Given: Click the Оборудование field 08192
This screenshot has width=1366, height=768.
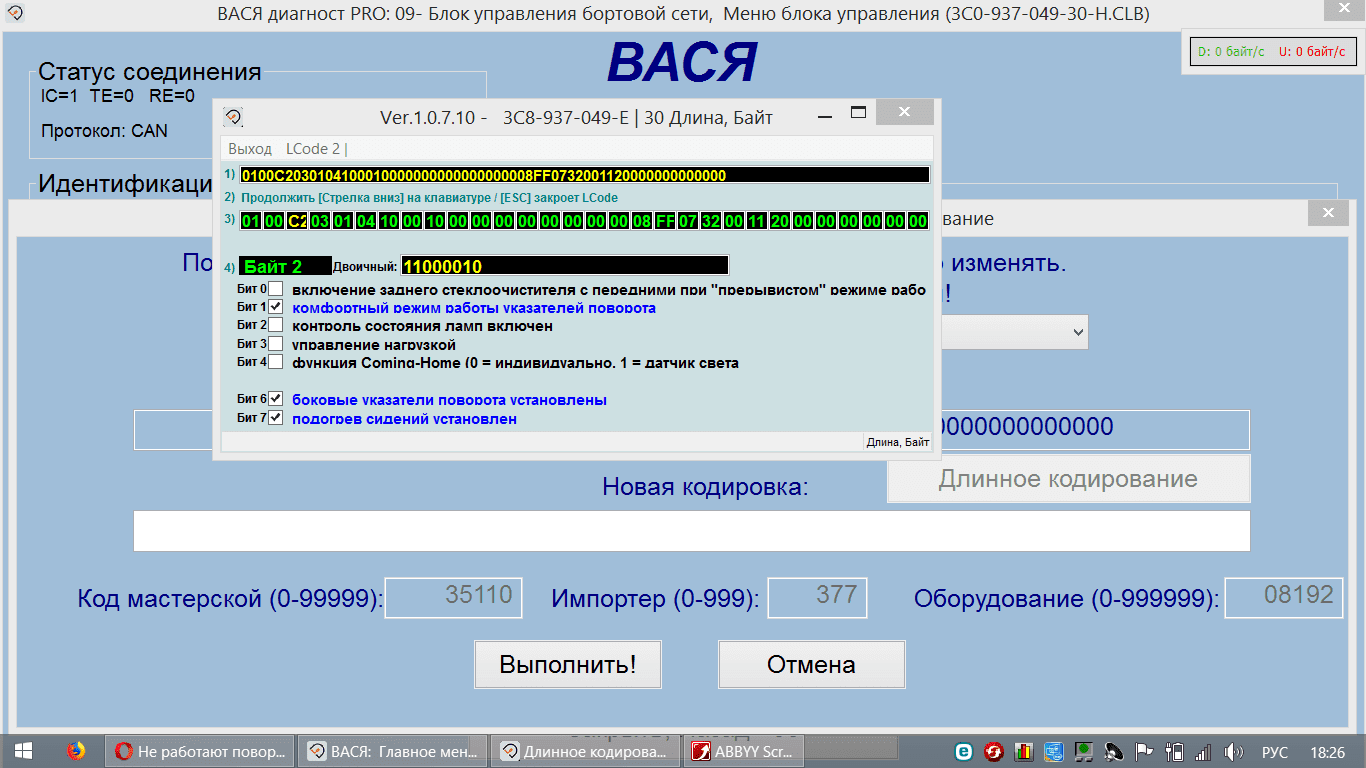Looking at the screenshot, I should pyautogui.click(x=1284, y=597).
